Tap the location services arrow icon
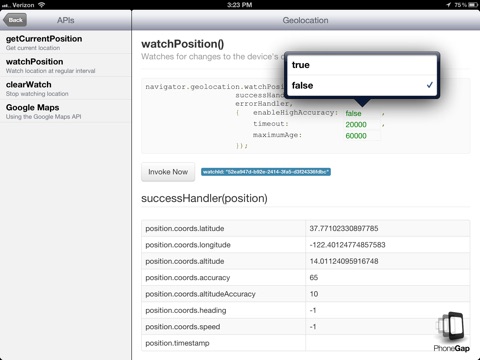Screen dimensions: 480x360 click(x=448, y=5)
